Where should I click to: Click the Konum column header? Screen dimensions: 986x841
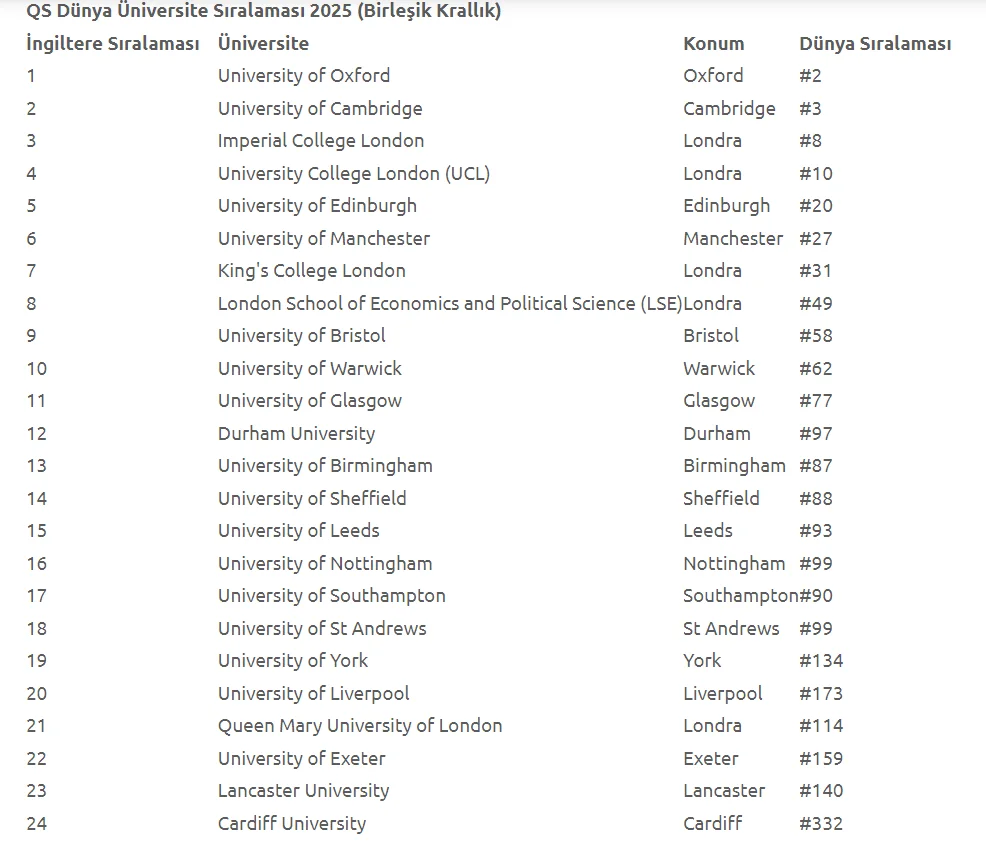[714, 44]
